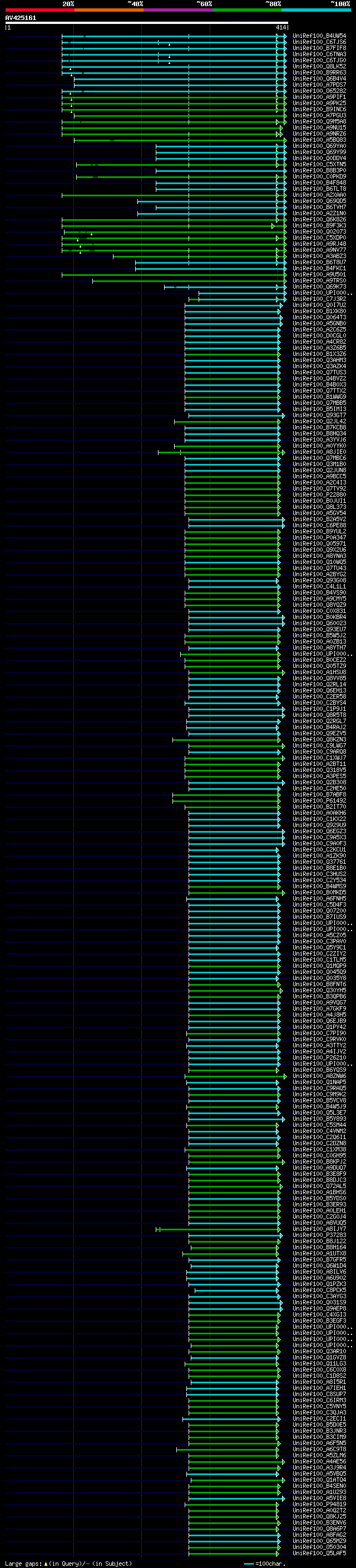Click the white query sequence bar

coord(146,22)
